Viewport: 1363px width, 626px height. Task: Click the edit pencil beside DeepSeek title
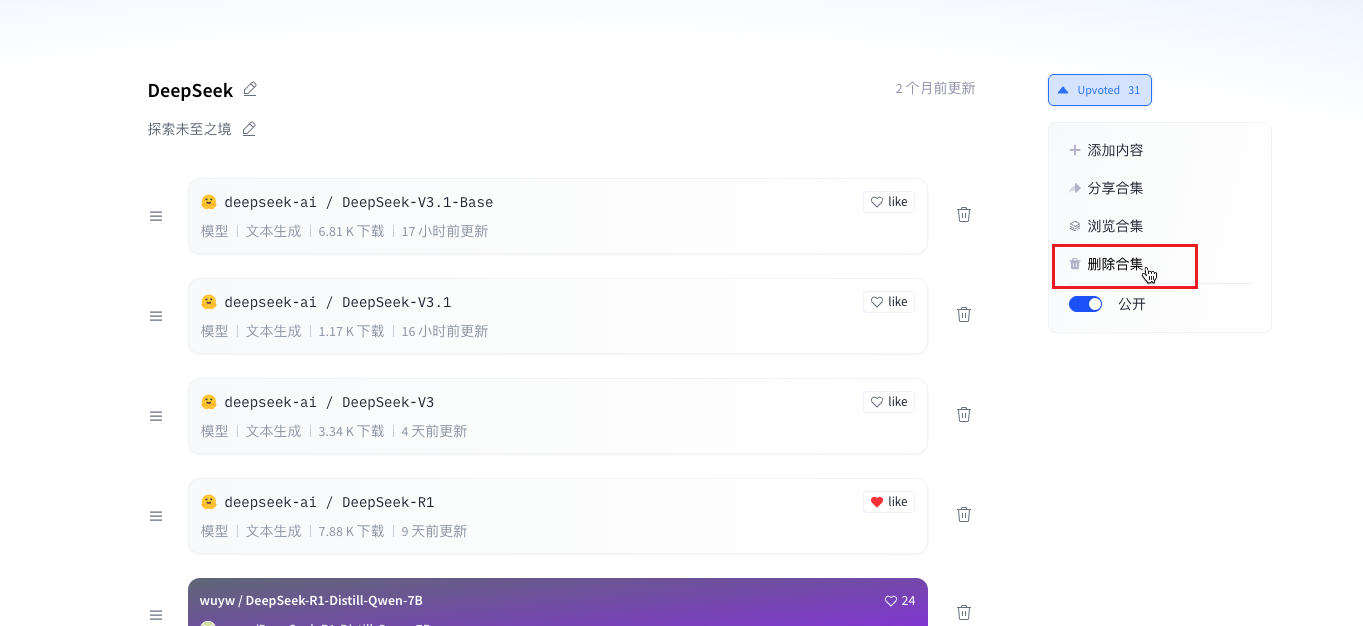tap(250, 89)
